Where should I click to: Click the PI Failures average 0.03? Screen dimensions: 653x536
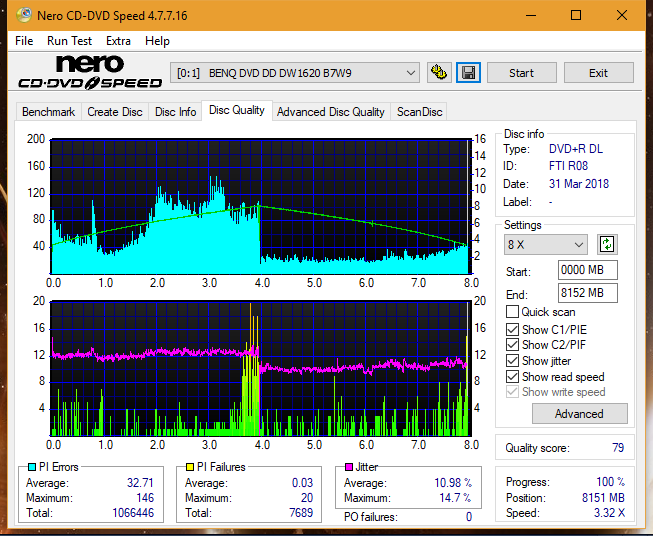tap(302, 482)
